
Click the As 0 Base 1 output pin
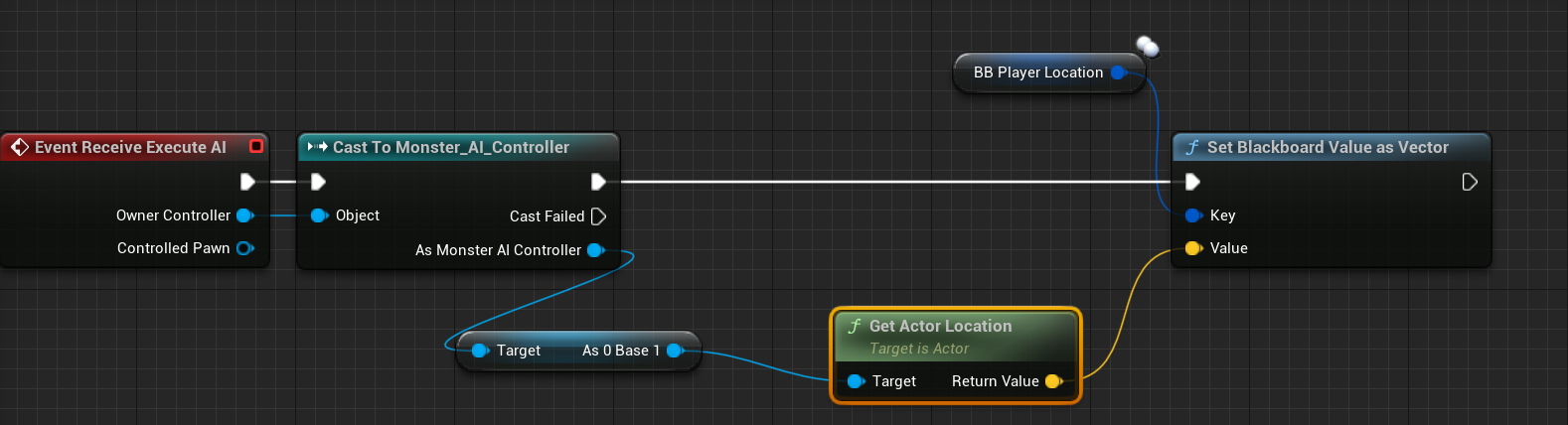pos(675,351)
